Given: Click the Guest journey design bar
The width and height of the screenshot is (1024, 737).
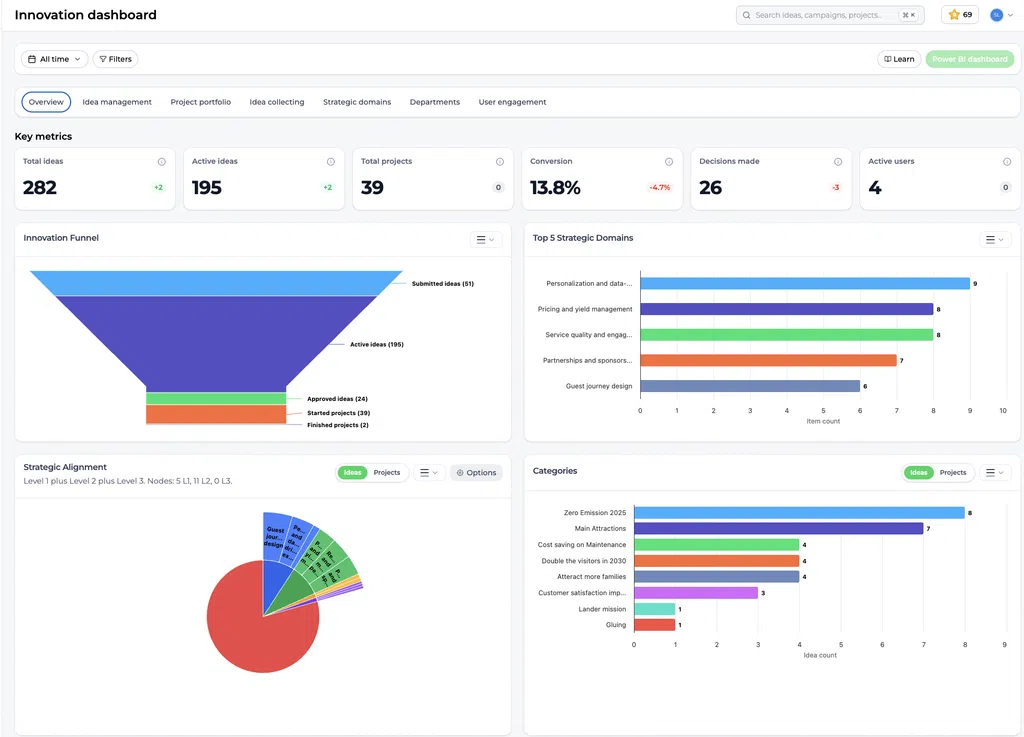Looking at the screenshot, I should (750, 386).
